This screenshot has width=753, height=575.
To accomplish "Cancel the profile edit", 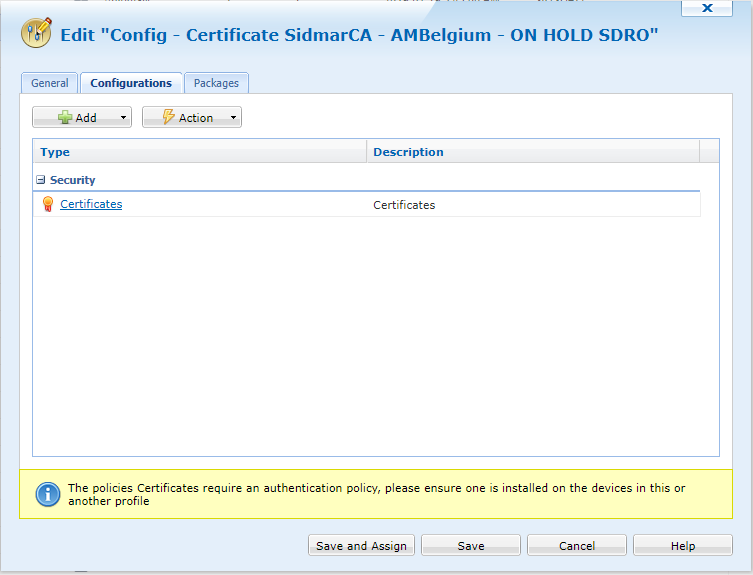I will tap(576, 546).
